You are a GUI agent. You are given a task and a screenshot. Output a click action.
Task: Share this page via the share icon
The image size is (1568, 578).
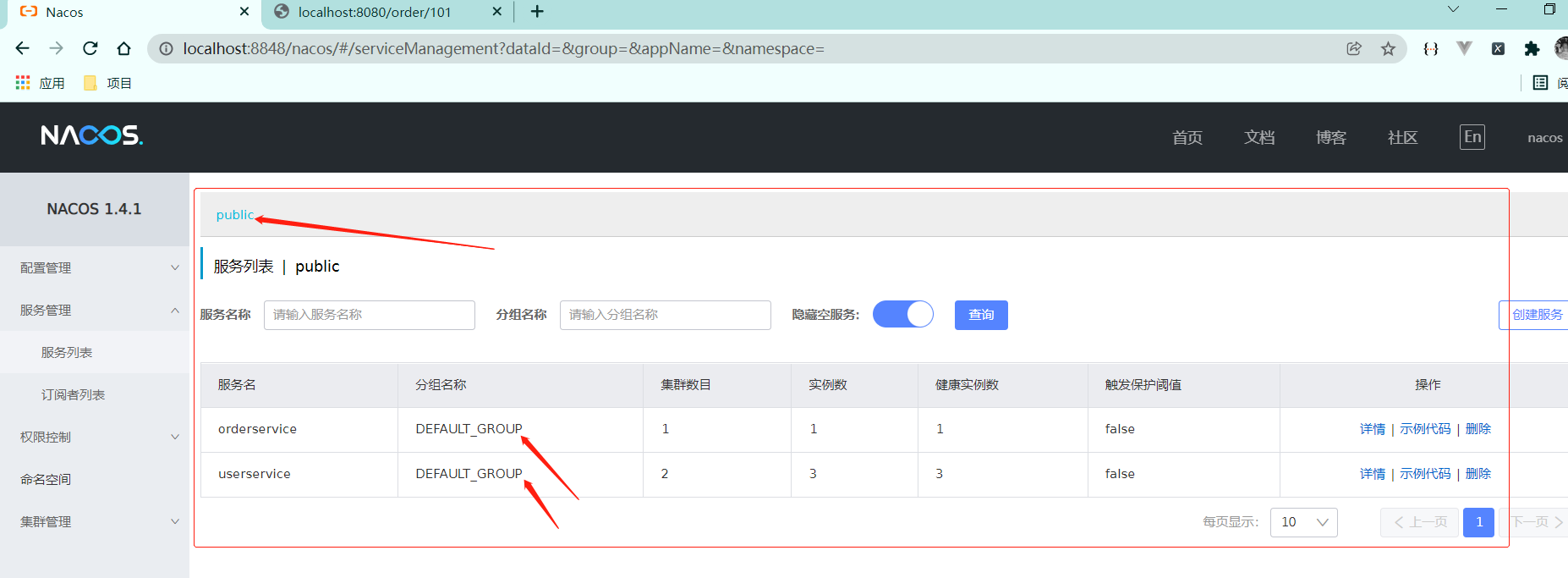[1354, 48]
